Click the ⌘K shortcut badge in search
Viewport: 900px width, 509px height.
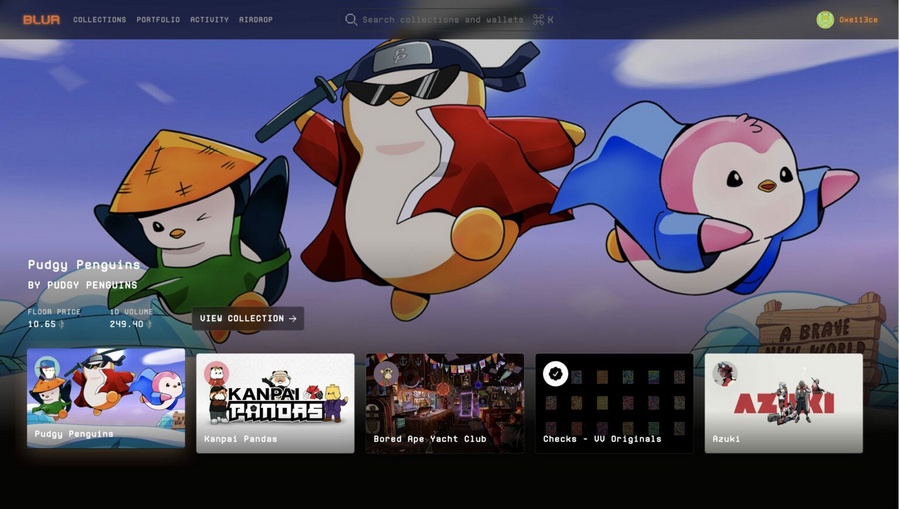543,20
